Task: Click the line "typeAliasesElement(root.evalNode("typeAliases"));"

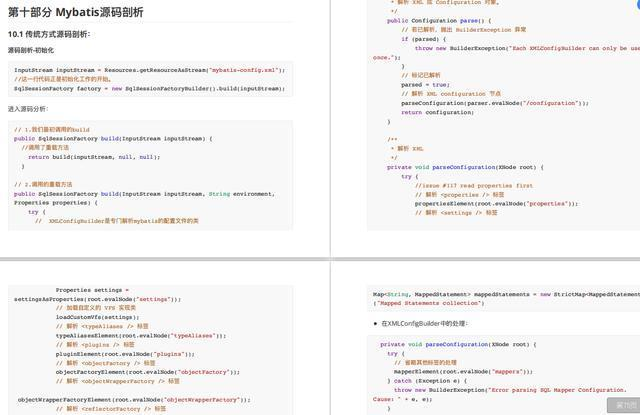Action: coord(141,336)
